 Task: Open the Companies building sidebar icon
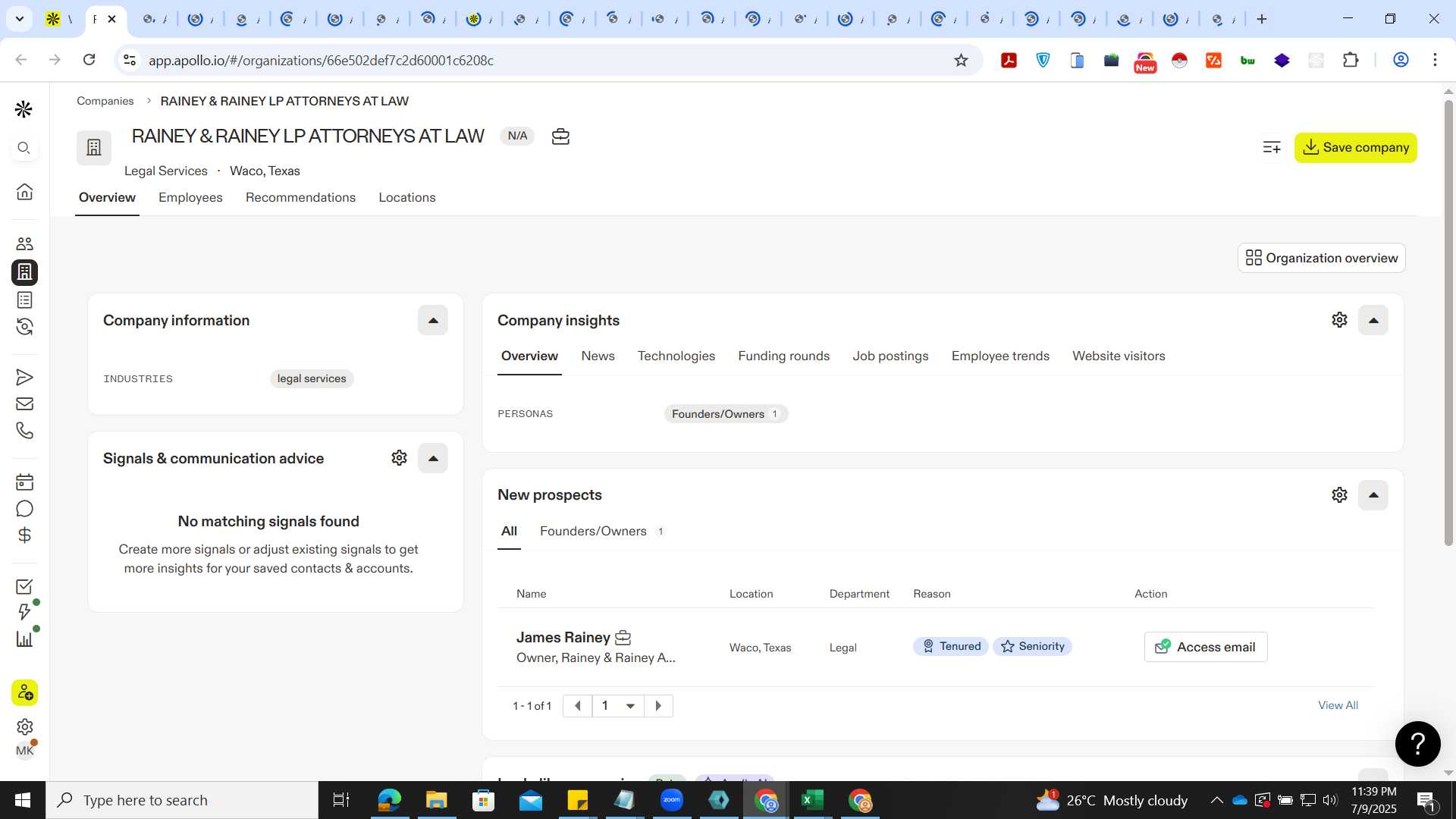point(24,272)
